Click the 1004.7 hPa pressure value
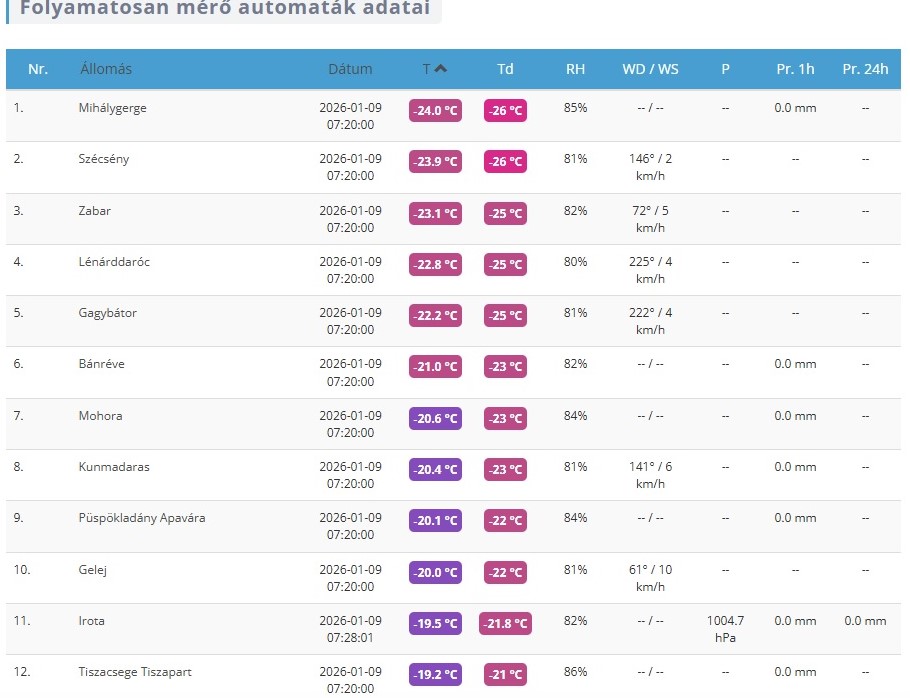This screenshot has height=698, width=910. [725, 628]
